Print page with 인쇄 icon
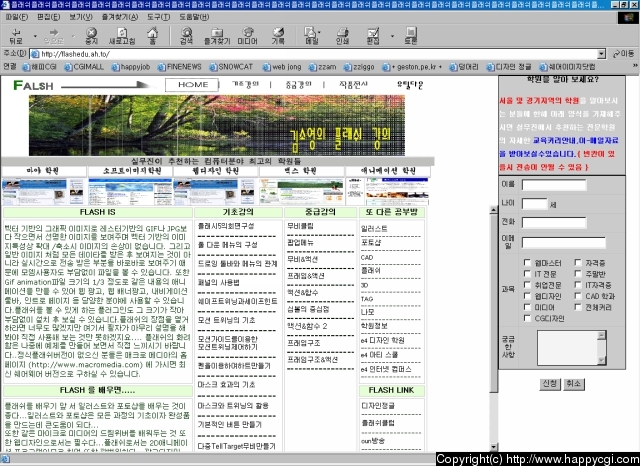Screen dimensions: 640x466 click(342, 36)
